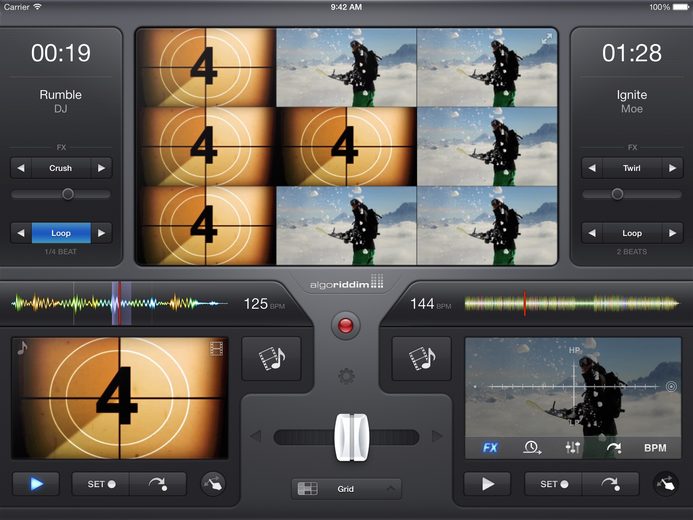Tap the Wi-Fi icon in status bar
693x520 pixels.
coord(38,7)
